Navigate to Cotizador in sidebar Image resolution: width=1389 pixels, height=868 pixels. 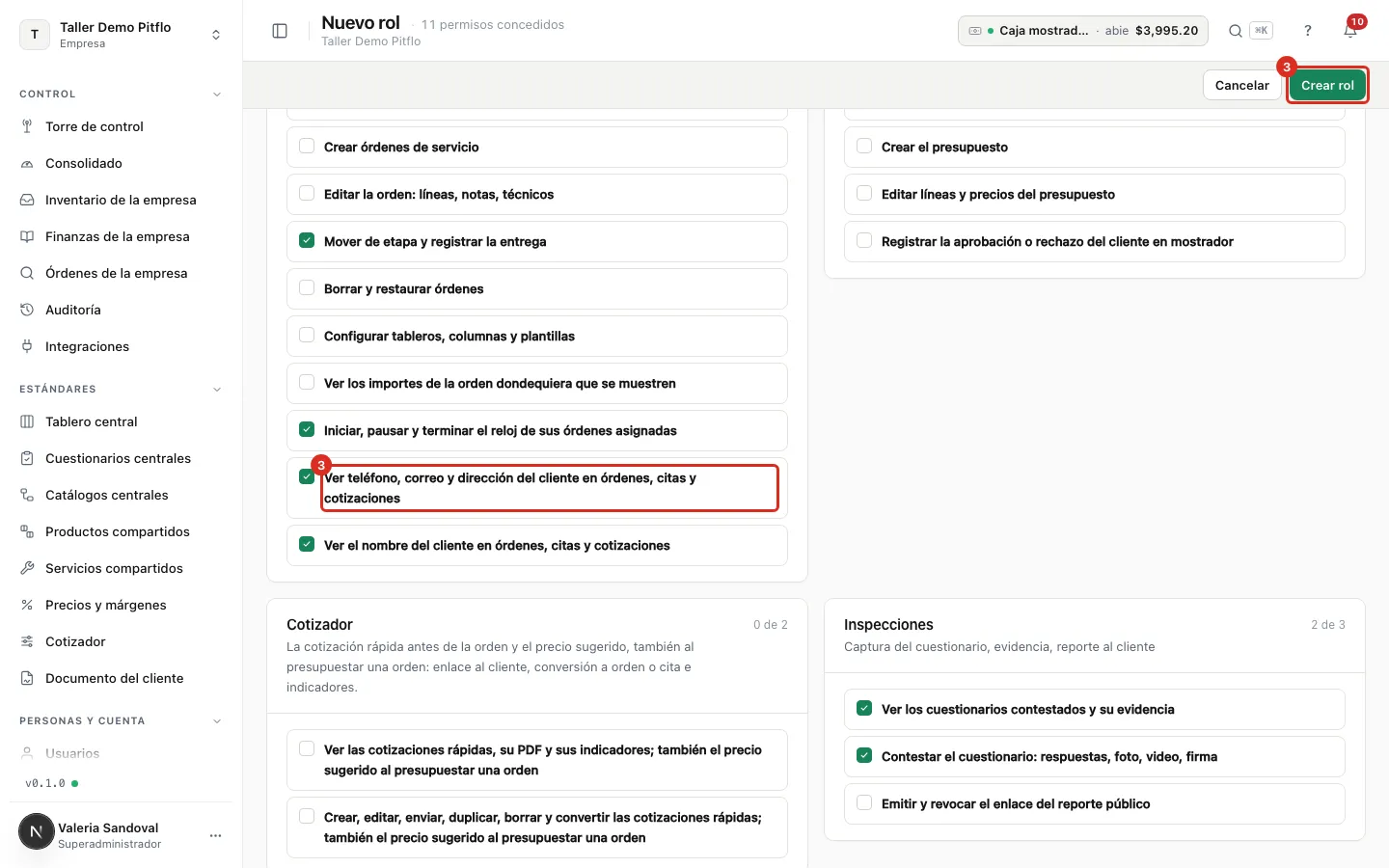[121, 641]
